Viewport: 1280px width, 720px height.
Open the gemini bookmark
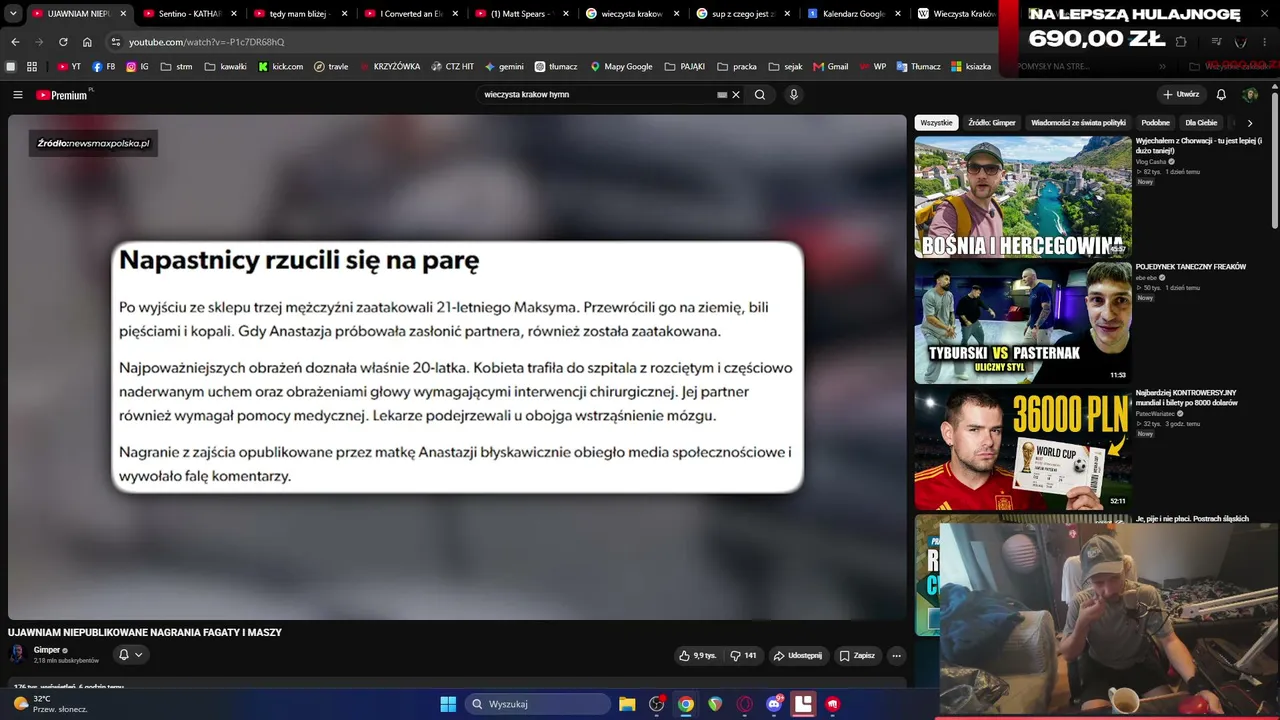504,66
